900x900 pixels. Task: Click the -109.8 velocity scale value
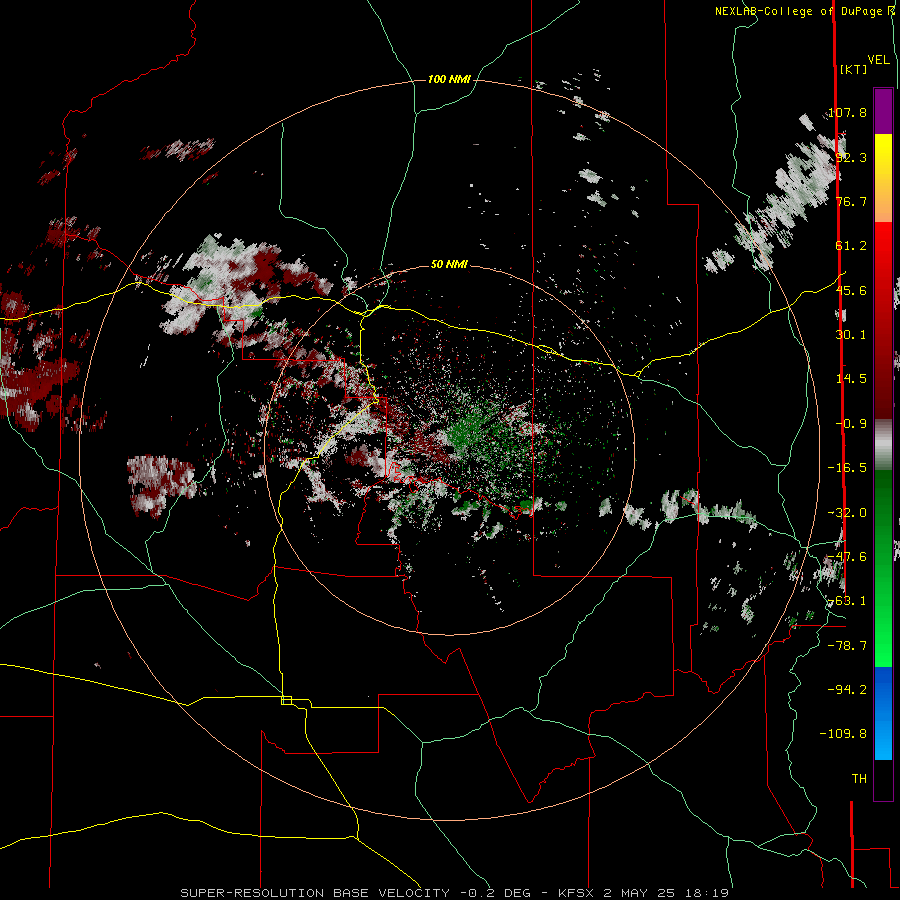pyautogui.click(x=843, y=734)
